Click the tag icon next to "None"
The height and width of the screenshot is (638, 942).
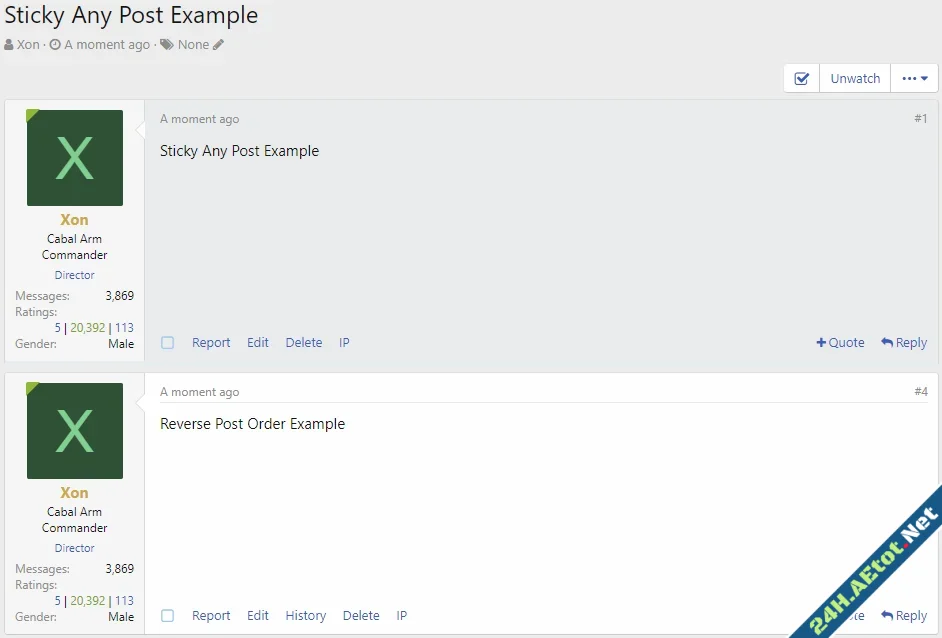click(166, 44)
